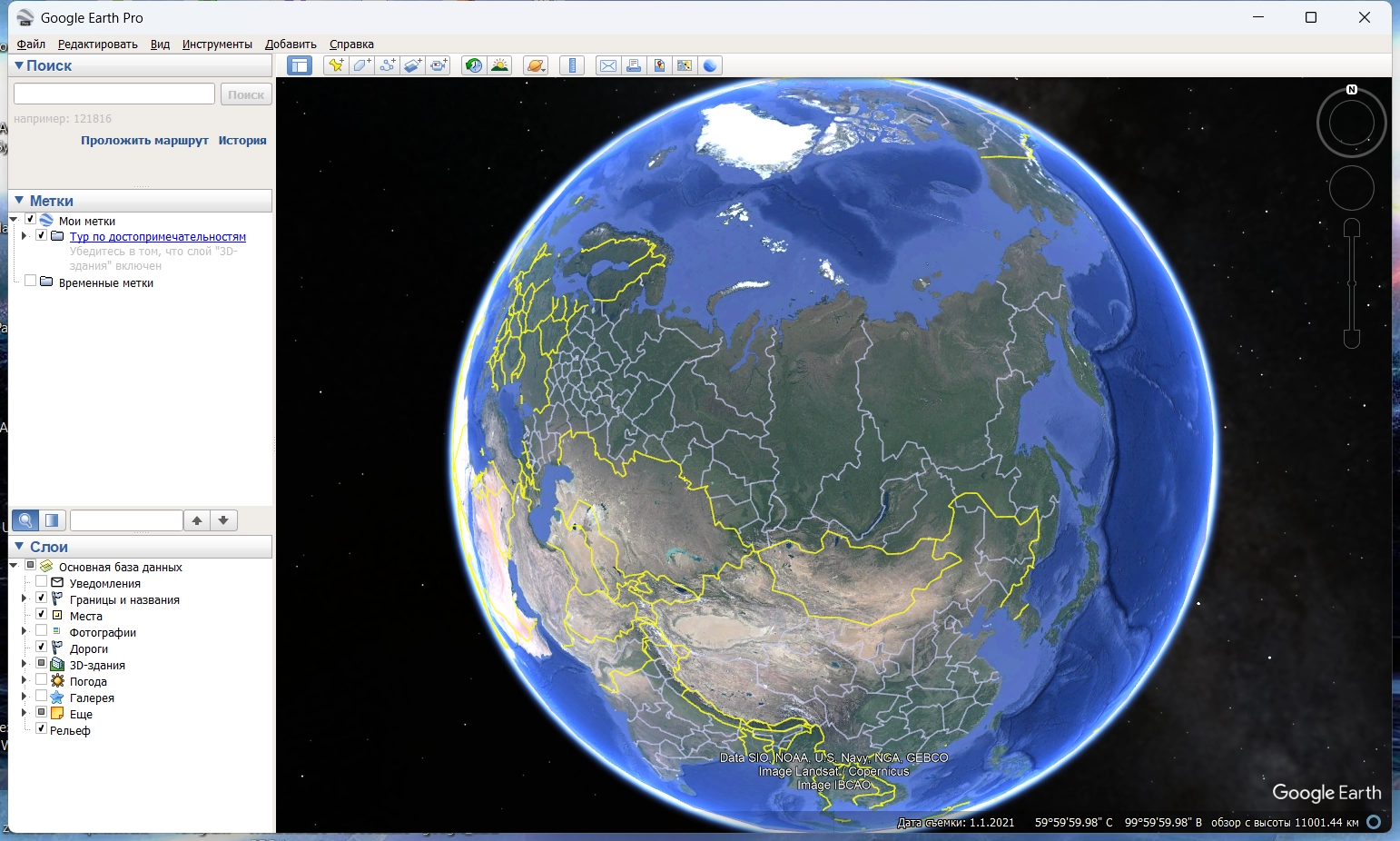Enable the Уведомления layer checkbox

(41, 582)
